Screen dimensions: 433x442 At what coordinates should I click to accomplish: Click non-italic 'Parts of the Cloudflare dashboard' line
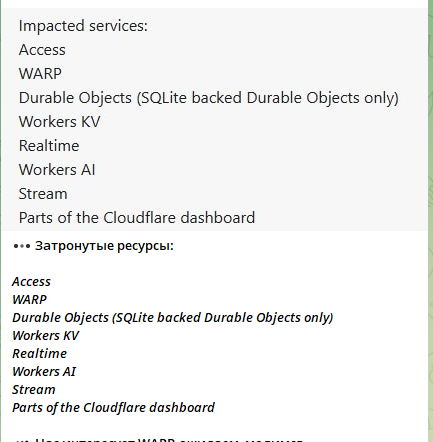(137, 218)
